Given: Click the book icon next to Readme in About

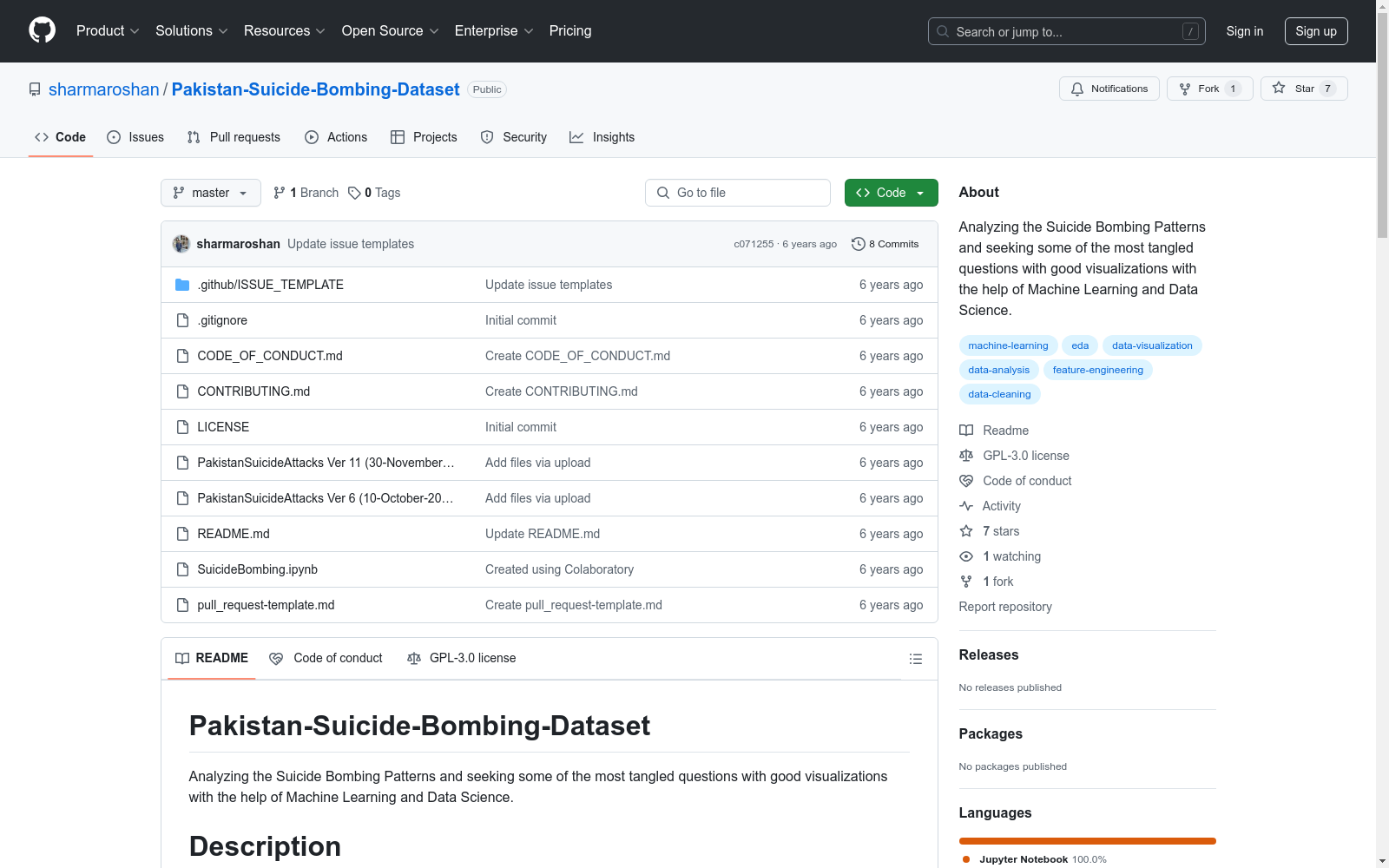Looking at the screenshot, I should [x=966, y=431].
